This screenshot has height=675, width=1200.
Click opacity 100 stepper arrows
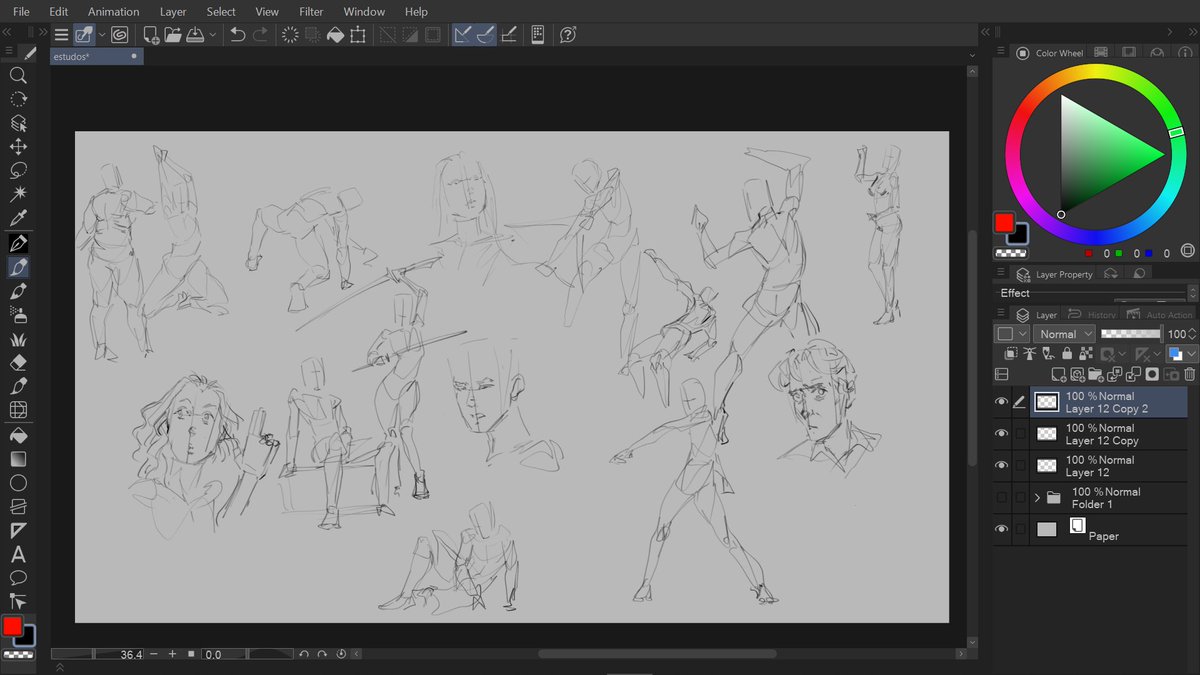pos(1193,334)
